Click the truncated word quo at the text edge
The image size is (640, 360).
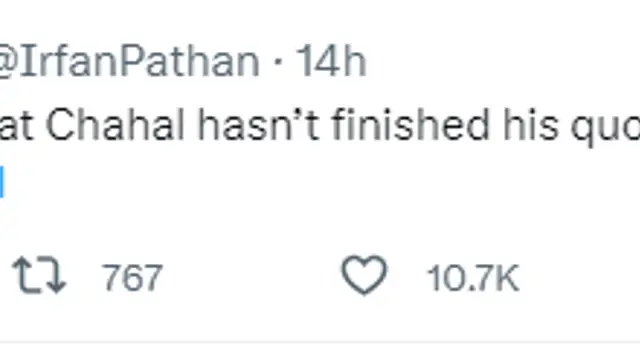click(605, 127)
